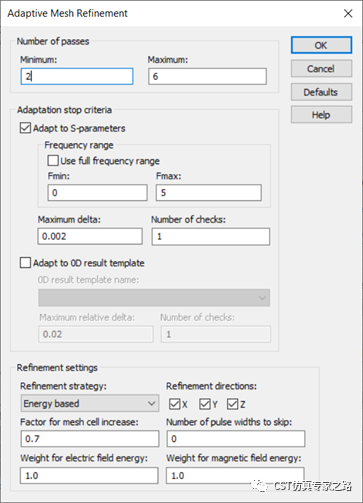Confirm settings with the OK button
The image size is (363, 503).
point(321,45)
